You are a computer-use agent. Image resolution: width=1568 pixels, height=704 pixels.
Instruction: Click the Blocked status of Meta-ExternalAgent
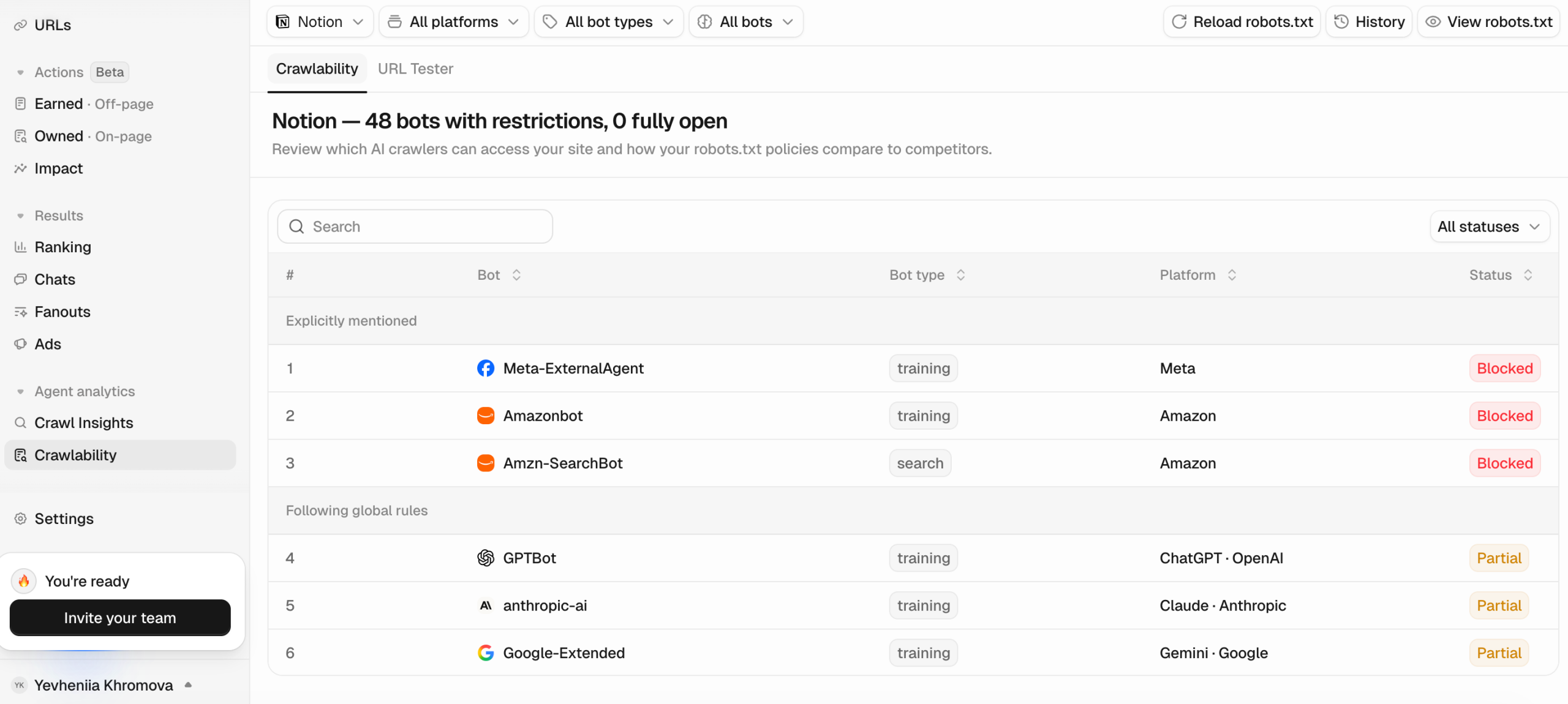tap(1505, 368)
